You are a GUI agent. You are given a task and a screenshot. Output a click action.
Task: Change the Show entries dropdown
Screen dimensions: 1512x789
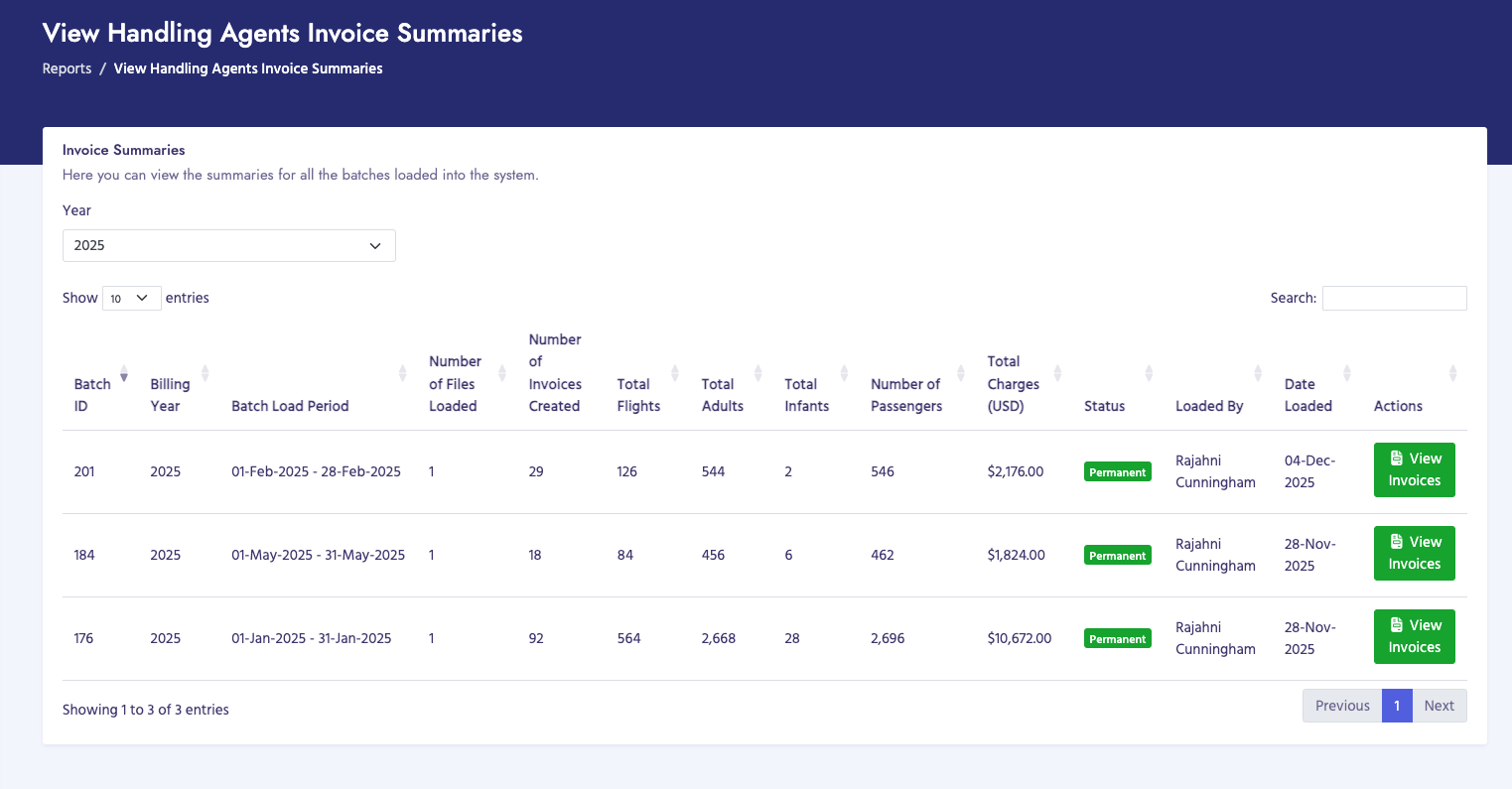[130, 298]
